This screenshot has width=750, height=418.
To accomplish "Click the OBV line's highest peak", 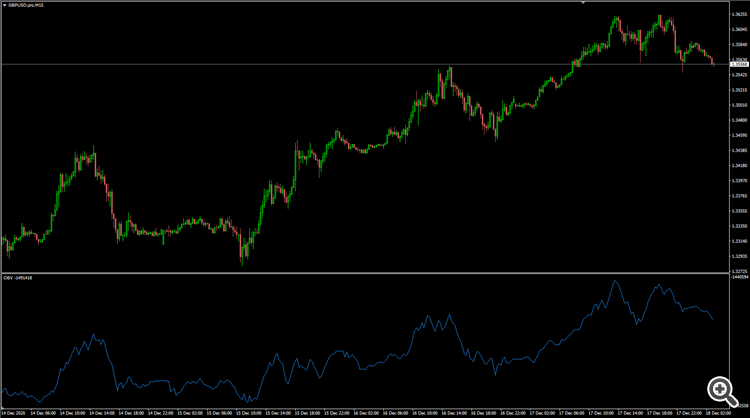I will (615, 281).
